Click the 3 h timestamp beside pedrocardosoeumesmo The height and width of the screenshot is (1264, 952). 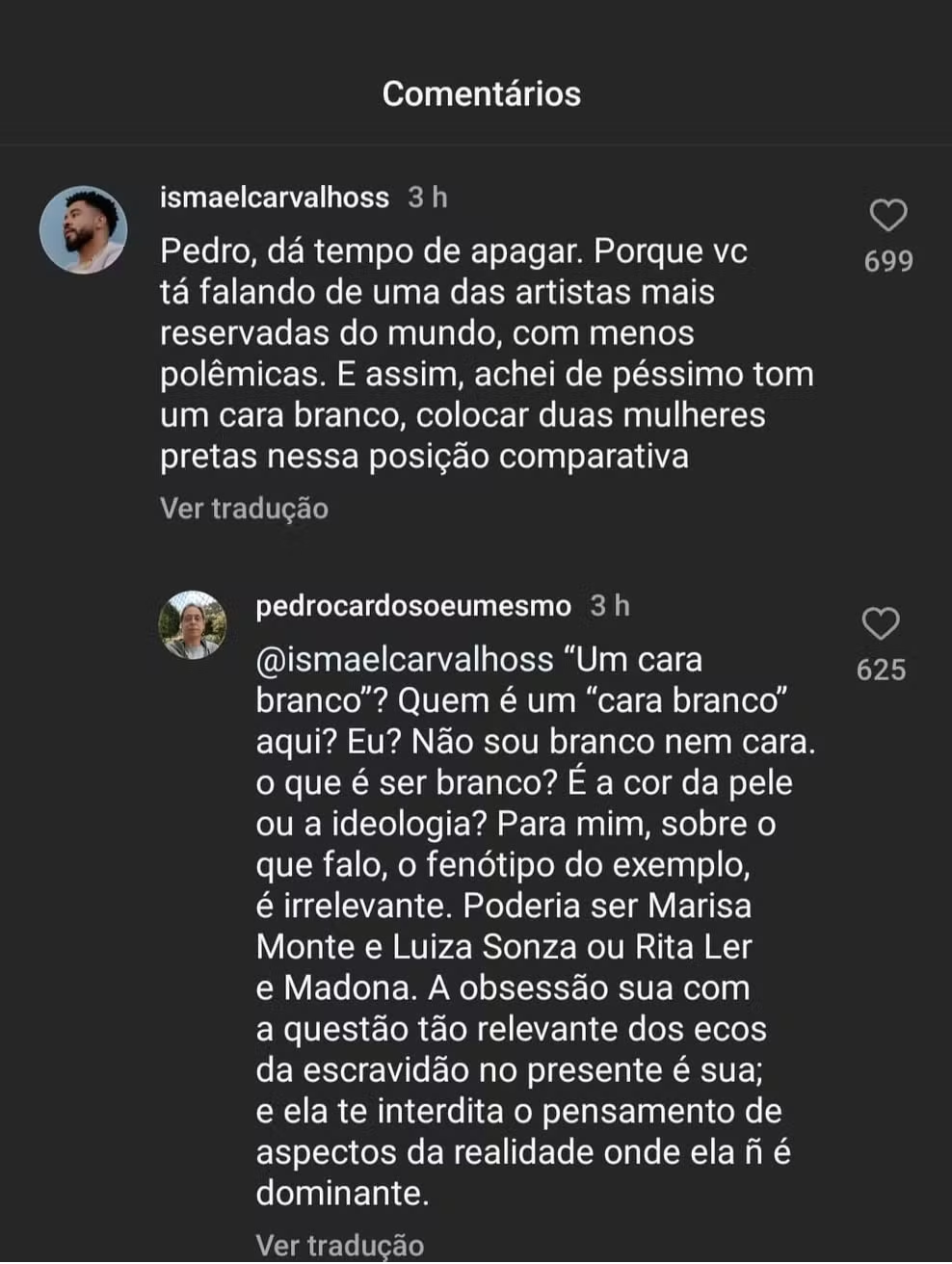[x=609, y=606]
